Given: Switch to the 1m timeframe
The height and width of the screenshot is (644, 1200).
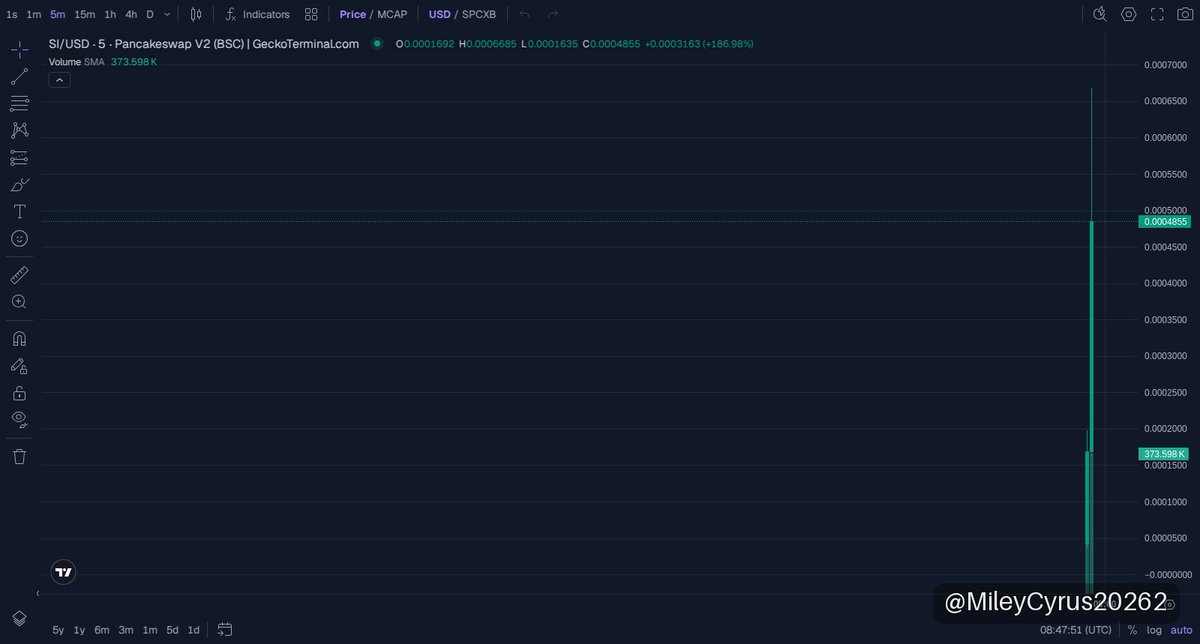Looking at the screenshot, I should pos(34,14).
